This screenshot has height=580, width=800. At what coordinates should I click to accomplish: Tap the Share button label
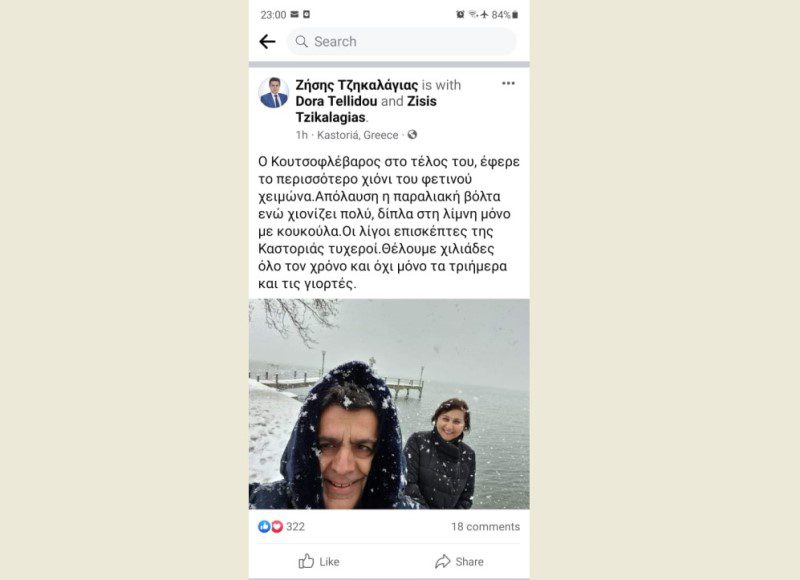point(469,562)
